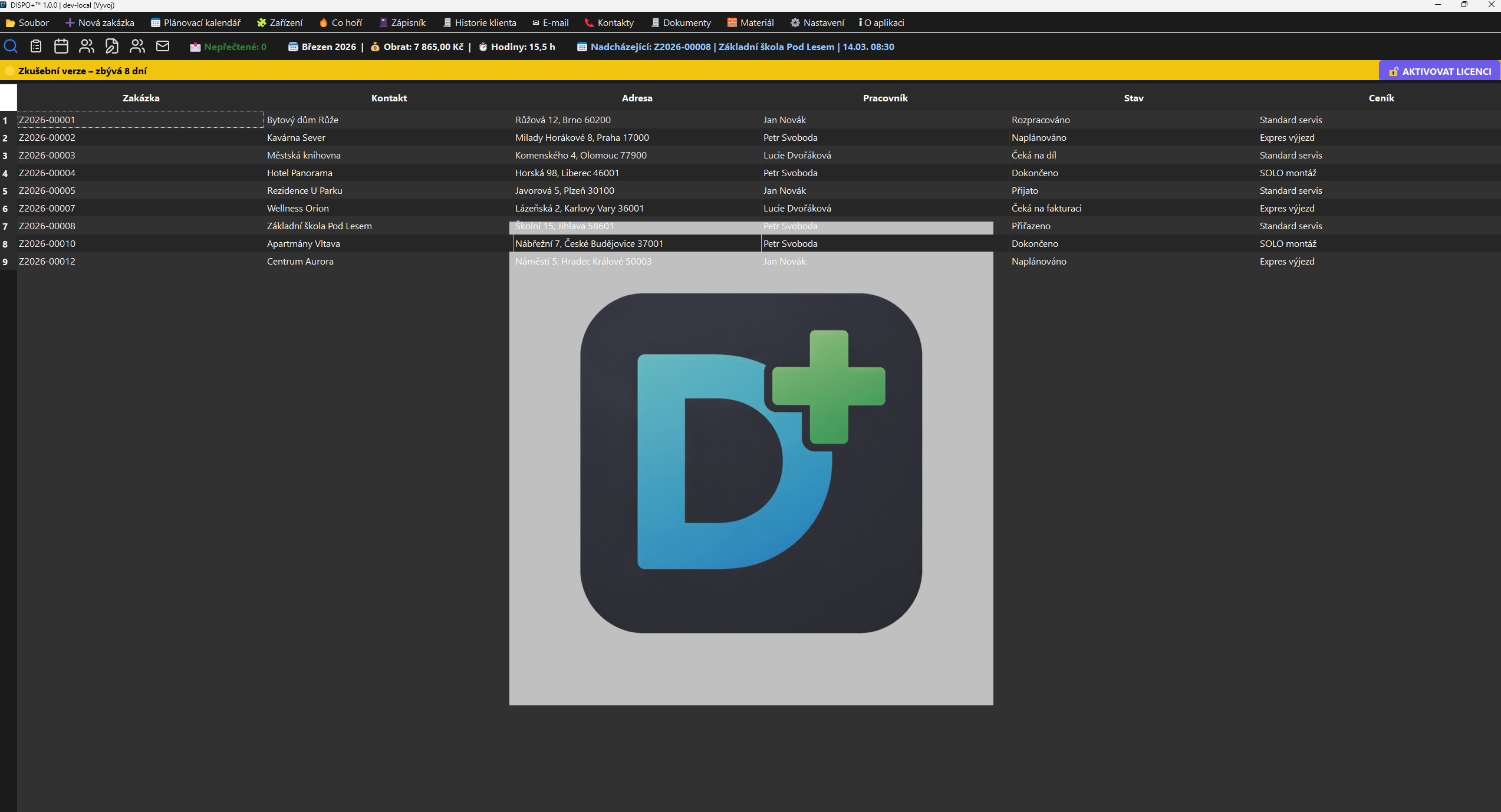Click the Rozpracováno status cell
This screenshot has height=812, width=1501.
[1134, 120]
